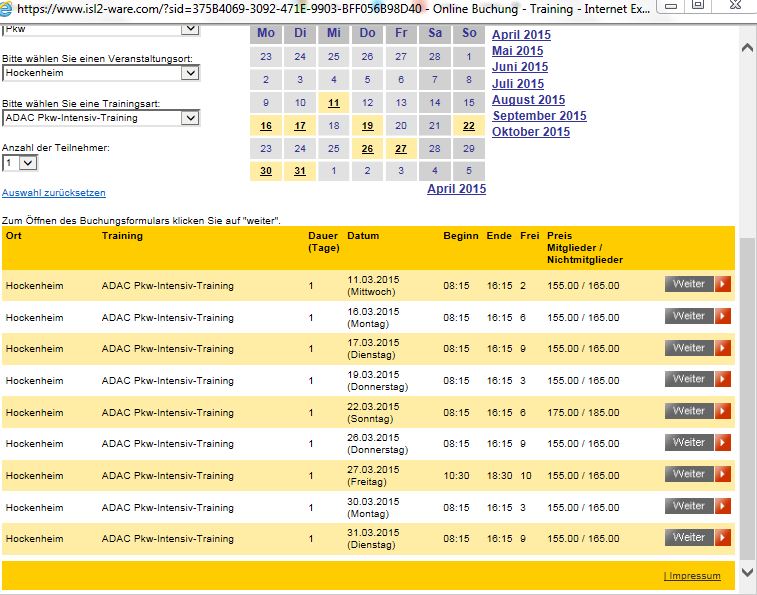This screenshot has width=757, height=595.
Task: Select calendar day 11
Action: (334, 103)
